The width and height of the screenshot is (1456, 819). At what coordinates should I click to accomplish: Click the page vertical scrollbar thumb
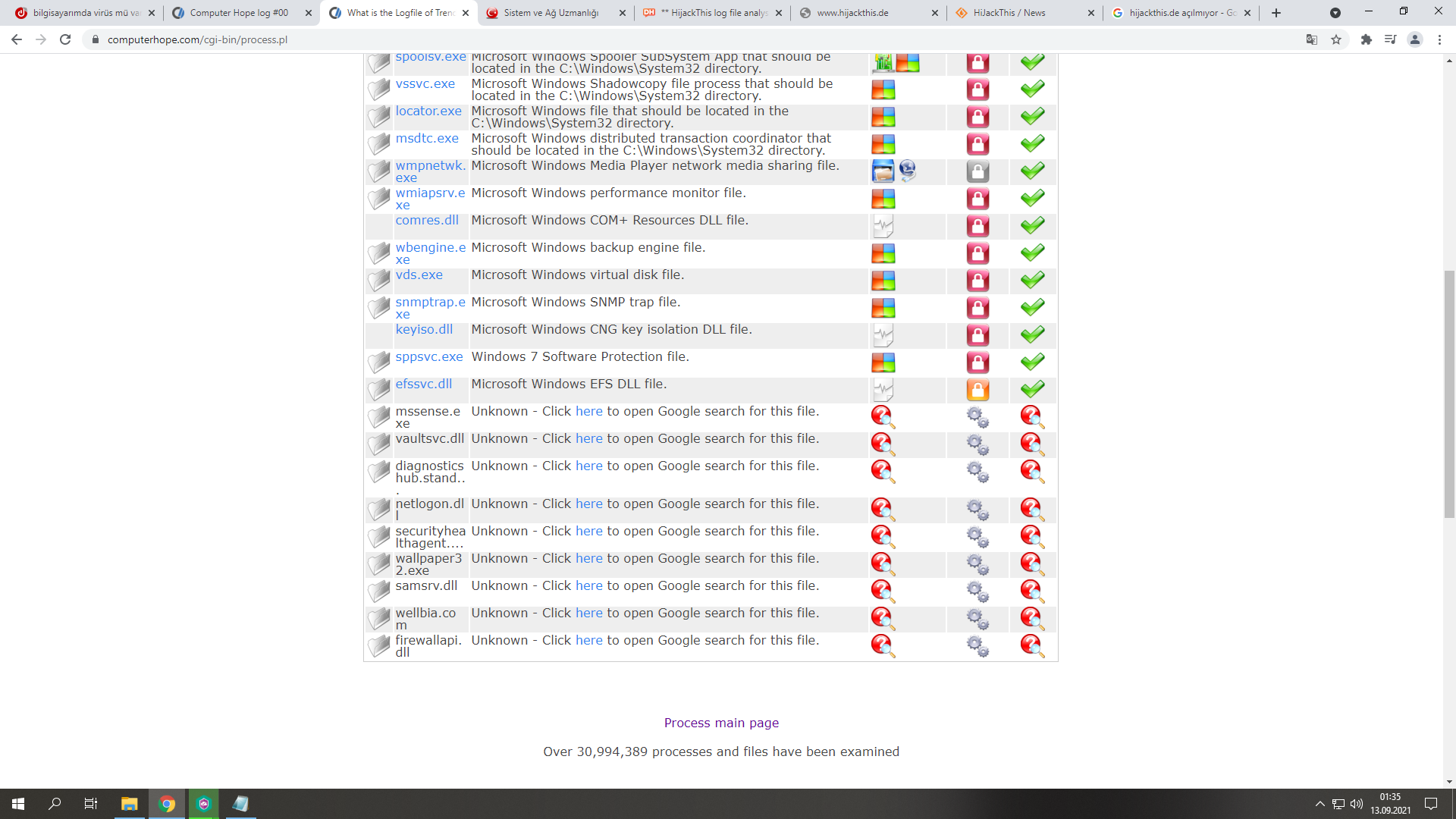[x=1449, y=394]
